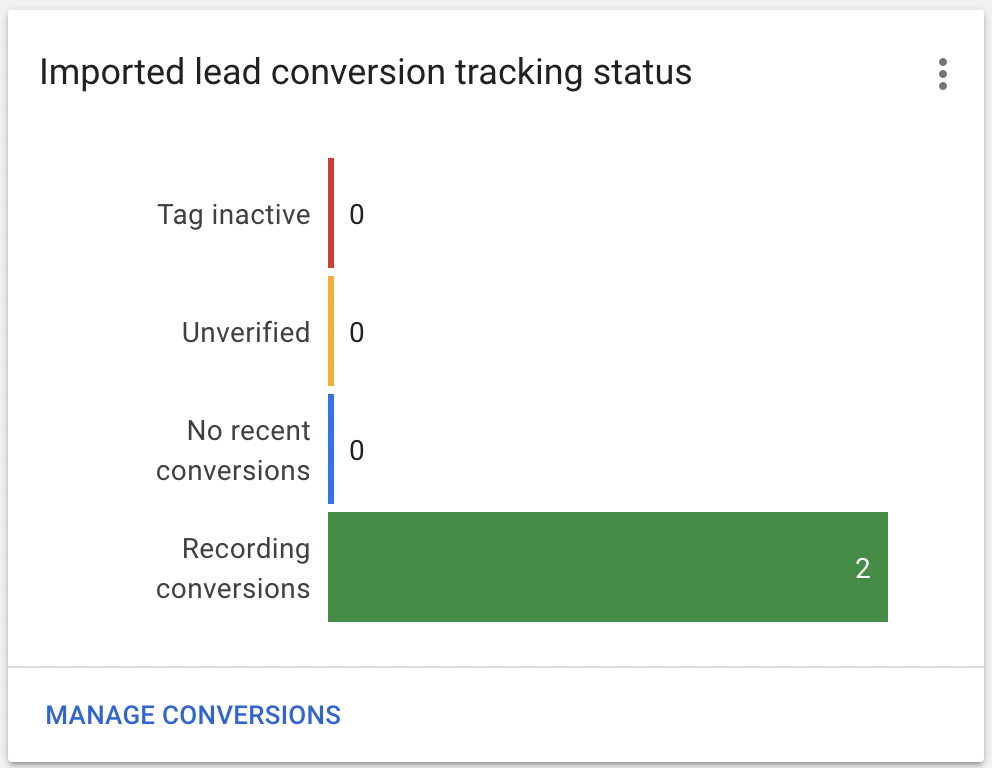Click the word status in card heading
The width and height of the screenshot is (992, 768).
(x=642, y=72)
